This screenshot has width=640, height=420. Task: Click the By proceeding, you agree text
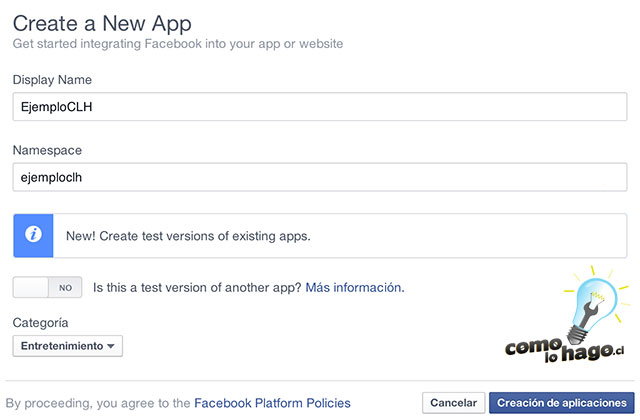[98, 403]
